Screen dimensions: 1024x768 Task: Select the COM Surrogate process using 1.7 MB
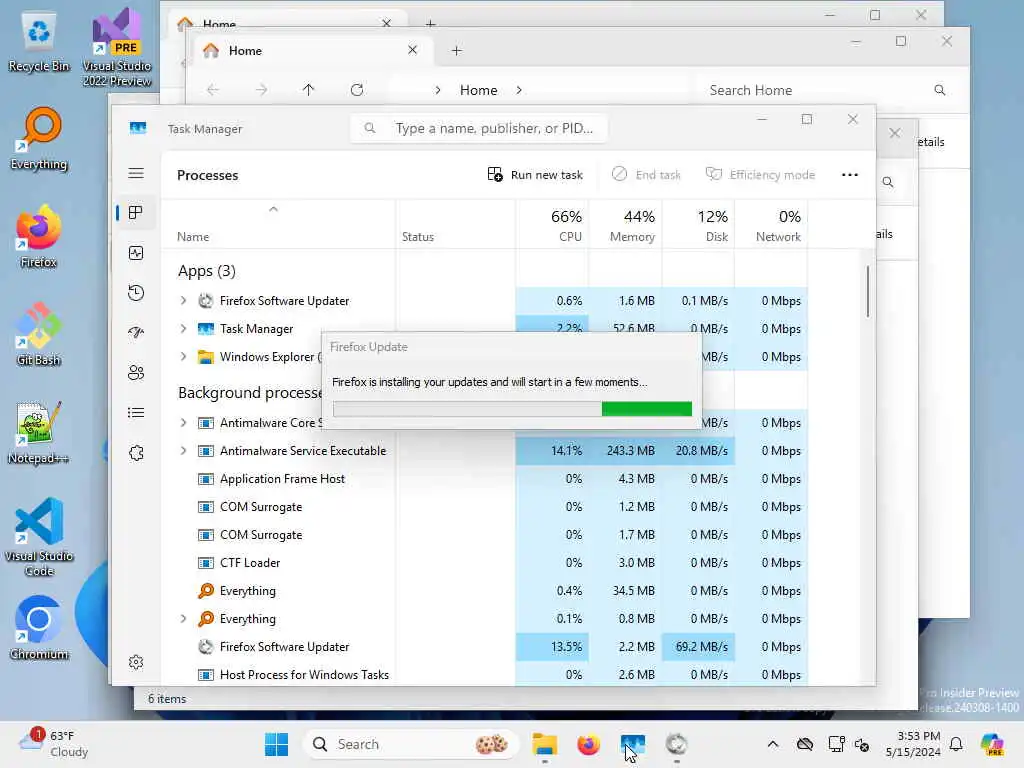[x=485, y=535]
